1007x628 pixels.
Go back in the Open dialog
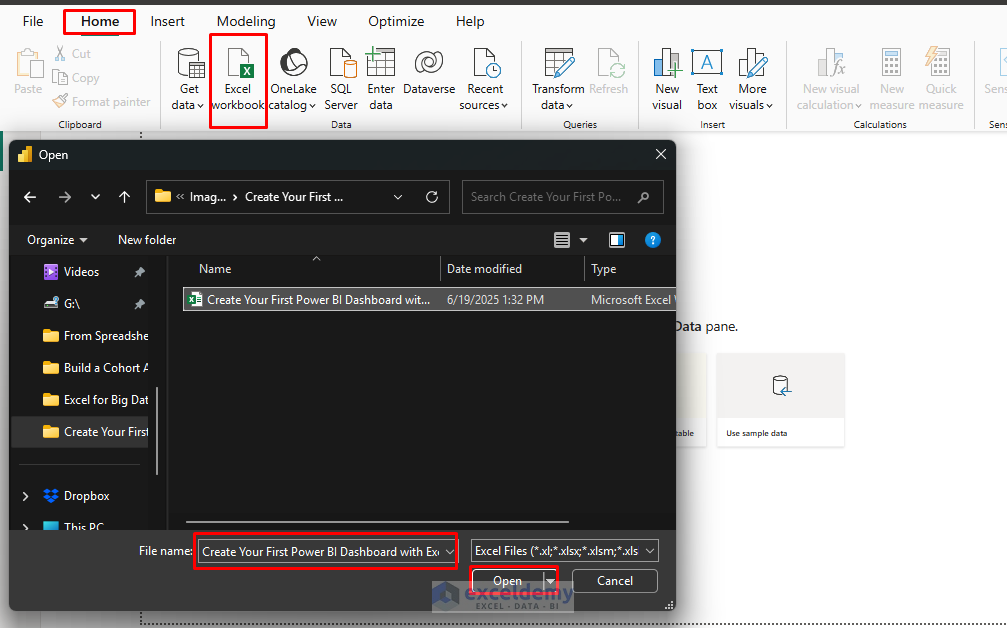click(x=30, y=197)
